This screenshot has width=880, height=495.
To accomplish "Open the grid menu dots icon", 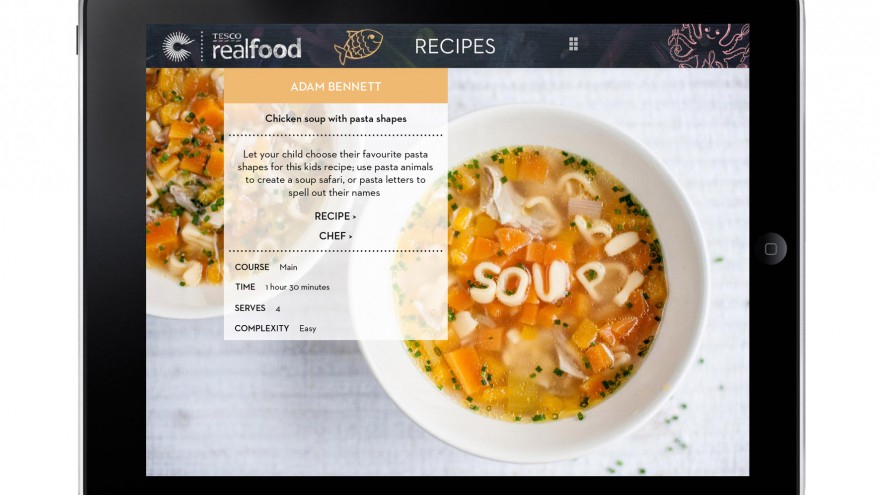I will pyautogui.click(x=573, y=44).
